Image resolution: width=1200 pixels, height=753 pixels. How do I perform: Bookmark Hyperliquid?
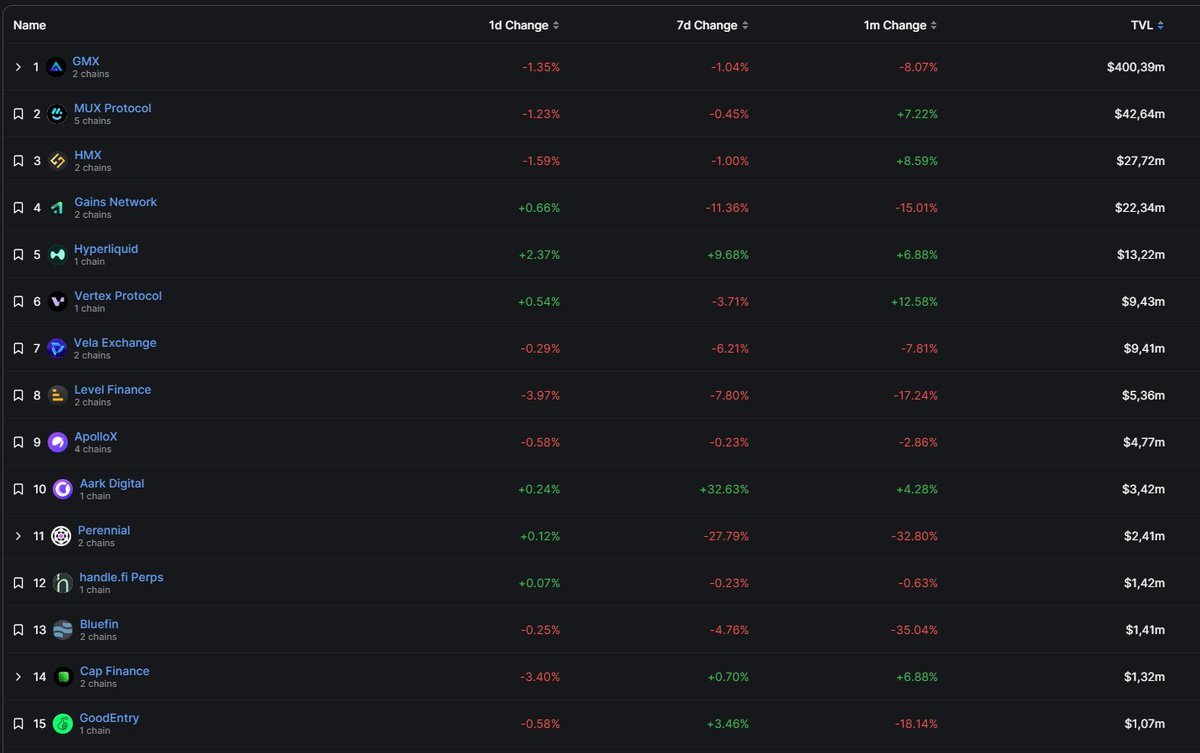[18, 255]
